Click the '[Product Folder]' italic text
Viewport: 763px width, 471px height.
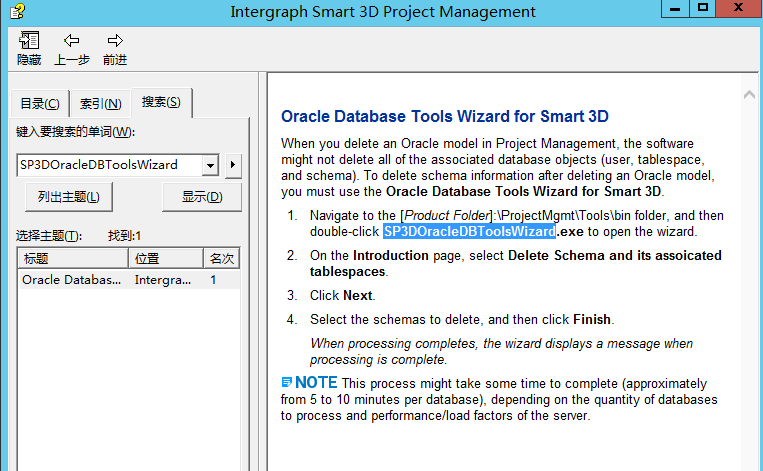click(x=447, y=216)
